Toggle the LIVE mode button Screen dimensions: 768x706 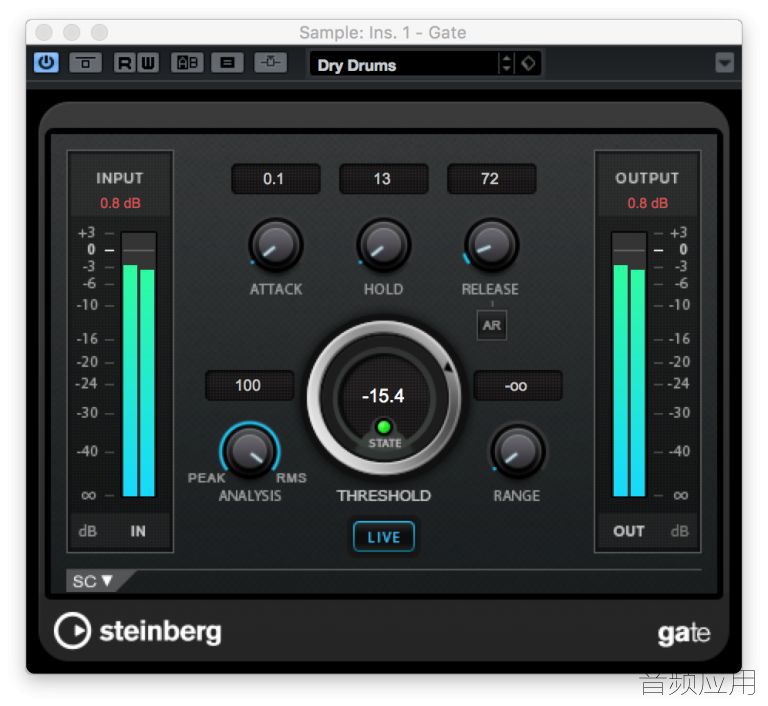coord(384,536)
